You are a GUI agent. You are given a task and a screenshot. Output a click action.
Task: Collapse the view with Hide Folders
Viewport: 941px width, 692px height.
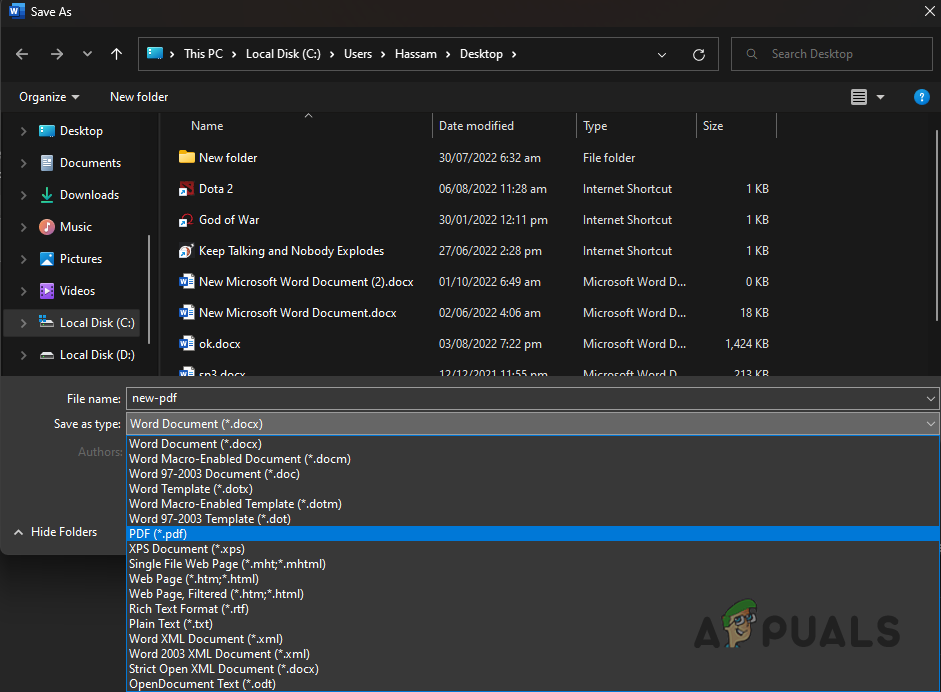click(55, 532)
